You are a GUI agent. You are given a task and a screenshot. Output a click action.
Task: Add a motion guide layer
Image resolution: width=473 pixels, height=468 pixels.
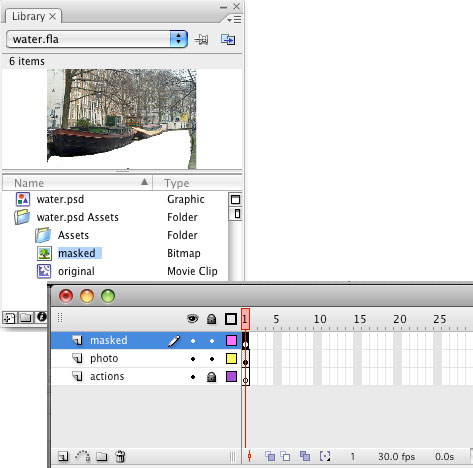pos(82,456)
